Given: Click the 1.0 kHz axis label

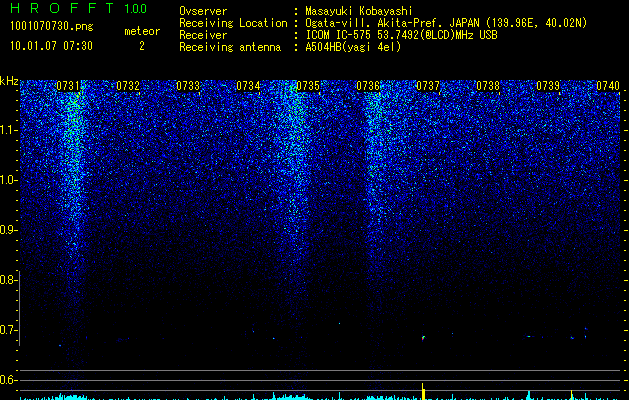Looking at the screenshot, I should 9,180.
